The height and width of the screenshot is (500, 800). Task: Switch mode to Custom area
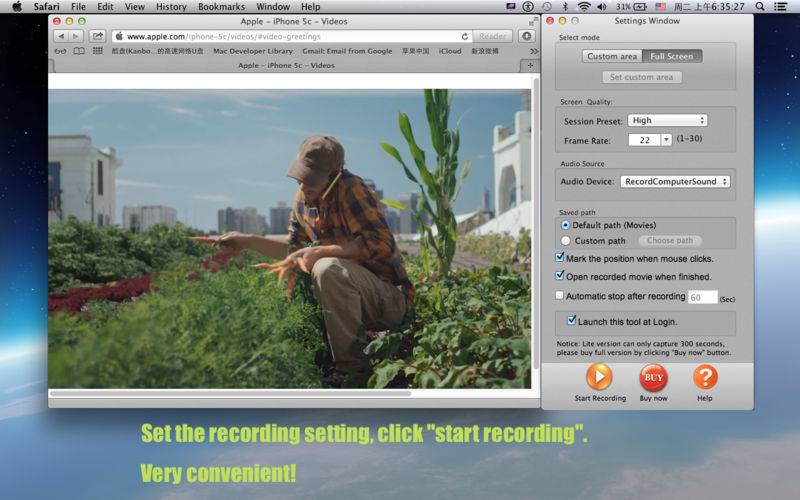point(612,56)
